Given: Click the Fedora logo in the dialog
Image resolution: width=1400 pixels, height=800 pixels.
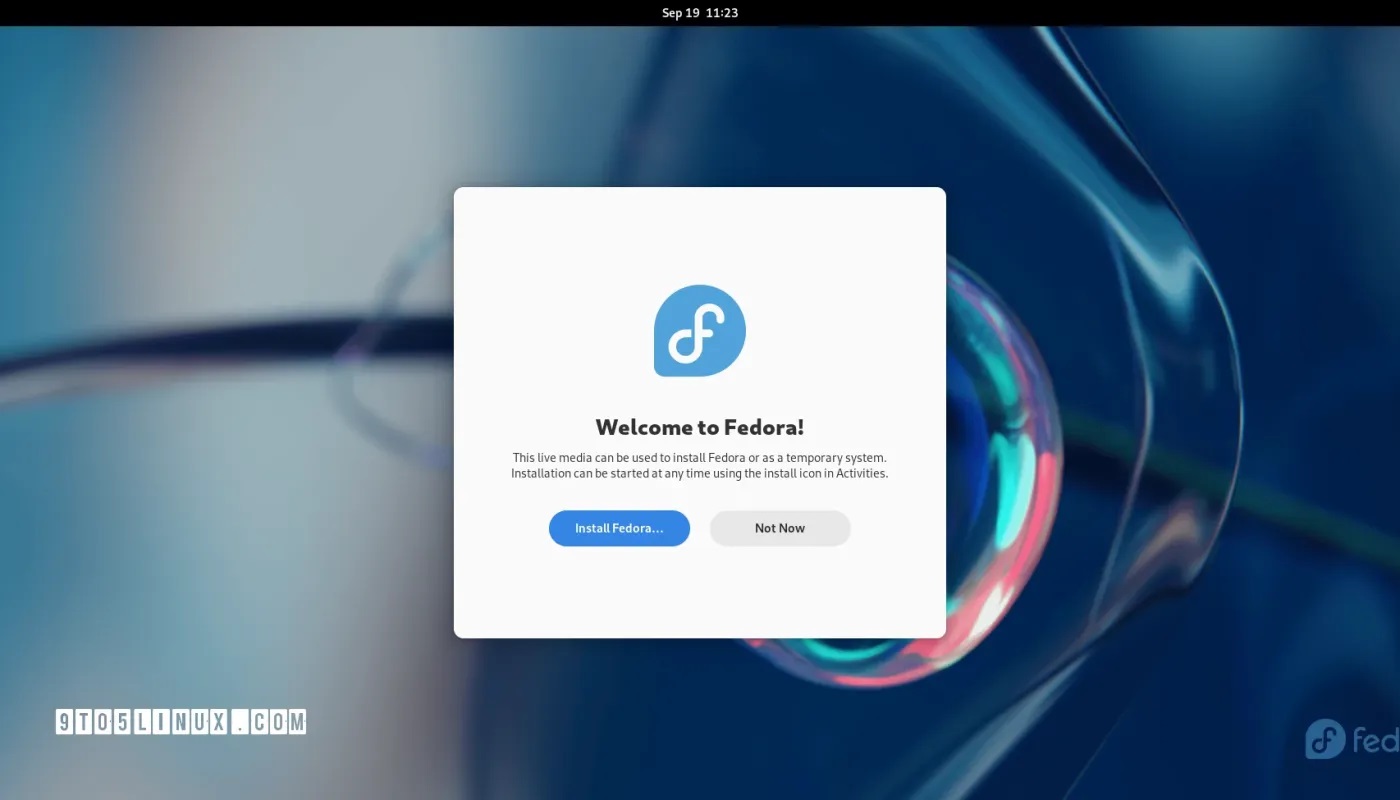Looking at the screenshot, I should 700,331.
